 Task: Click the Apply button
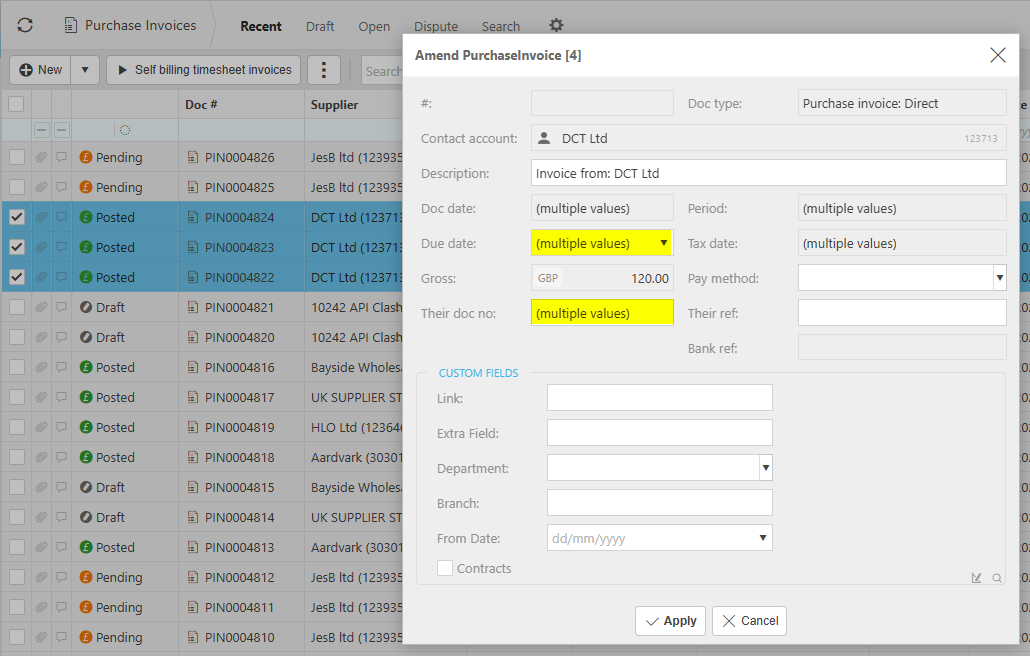671,621
